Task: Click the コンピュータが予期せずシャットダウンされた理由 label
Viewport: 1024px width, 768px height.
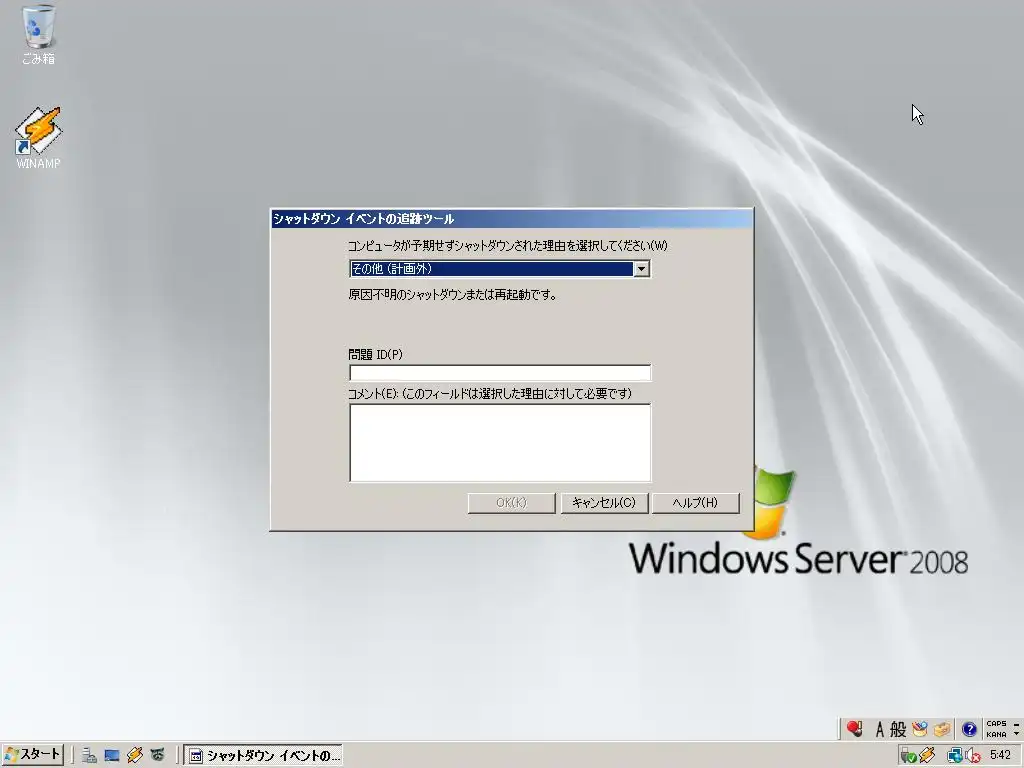Action: (x=507, y=246)
